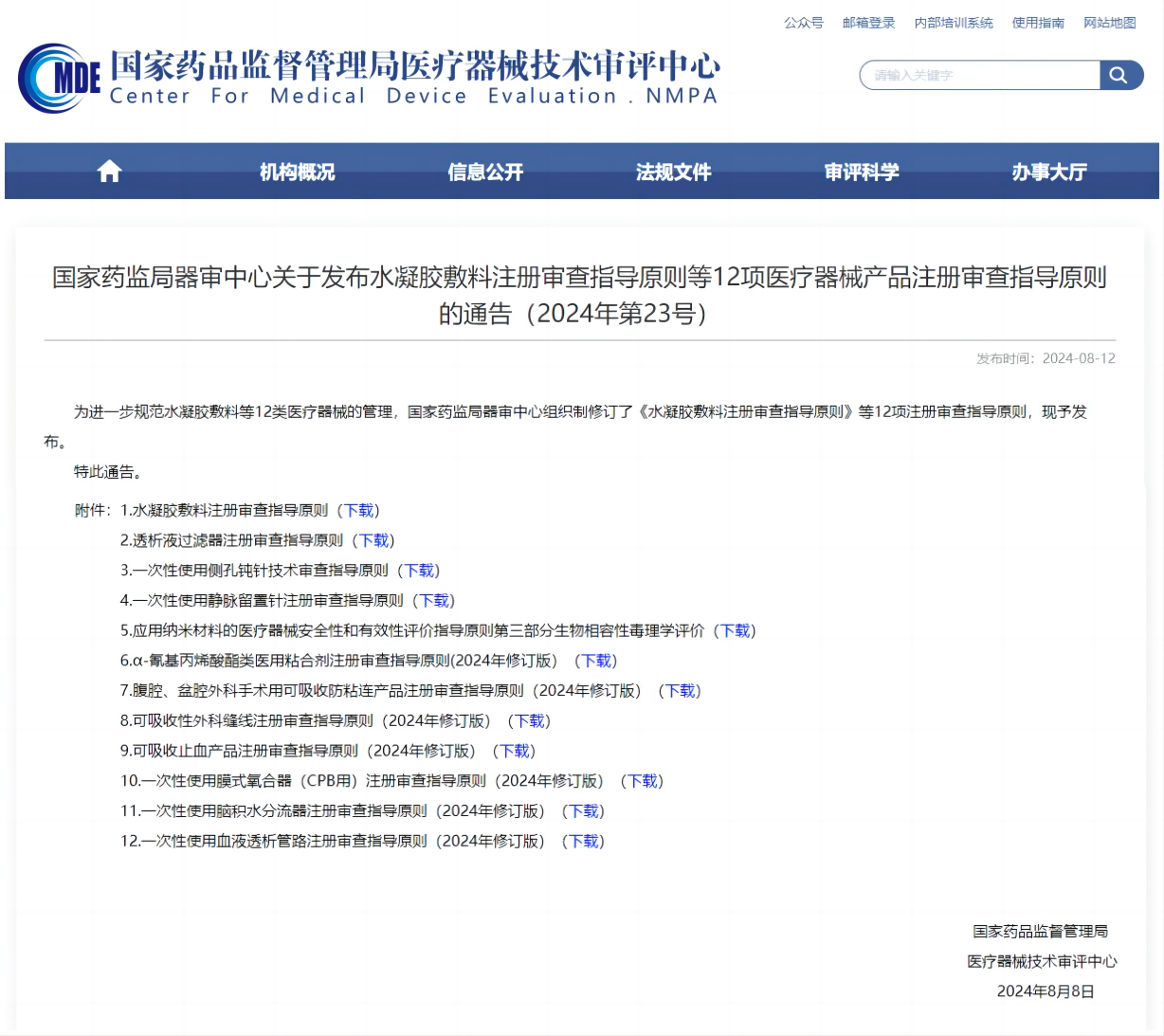The width and height of the screenshot is (1164, 1036).
Task: Download the 水凝胶敷料 guidance attachment
Action: 358,510
